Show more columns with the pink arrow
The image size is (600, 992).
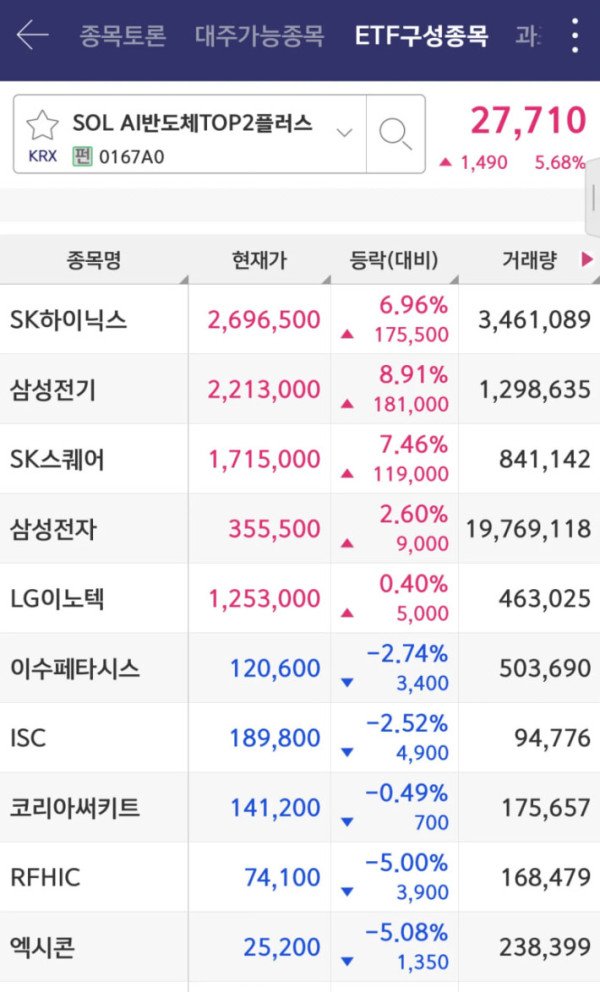[x=587, y=259]
